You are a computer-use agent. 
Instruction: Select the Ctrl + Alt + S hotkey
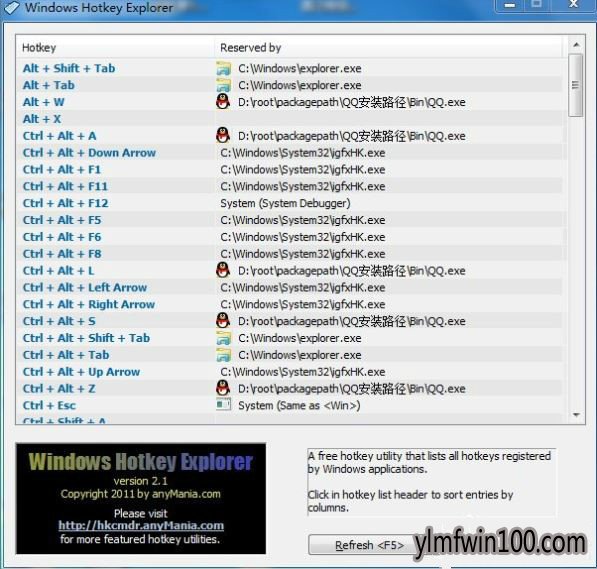[59, 321]
